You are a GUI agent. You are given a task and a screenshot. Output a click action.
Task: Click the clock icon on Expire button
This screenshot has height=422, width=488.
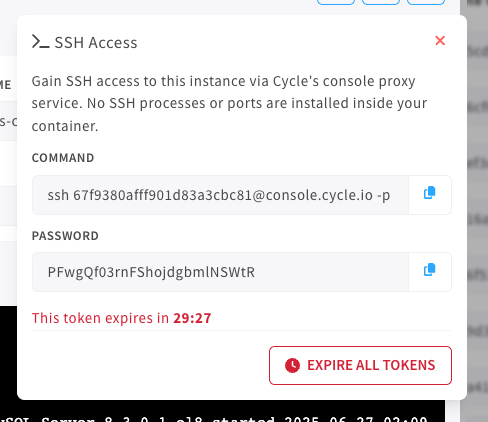click(292, 365)
